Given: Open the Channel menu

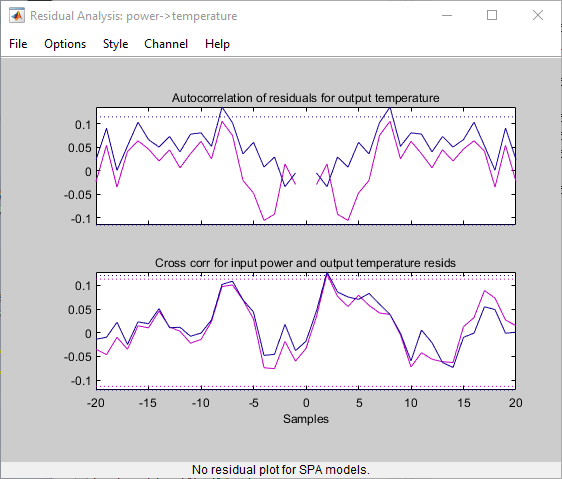Looking at the screenshot, I should pos(166,44).
